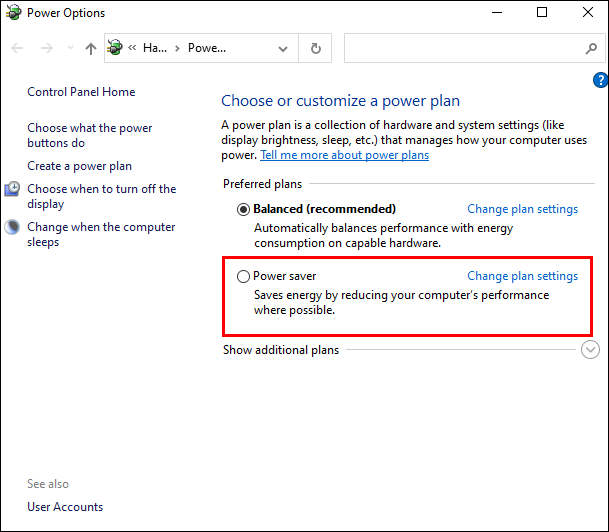Click the Hardware breadcrumb segment
Viewport: 609px width, 532px height.
click(x=155, y=48)
